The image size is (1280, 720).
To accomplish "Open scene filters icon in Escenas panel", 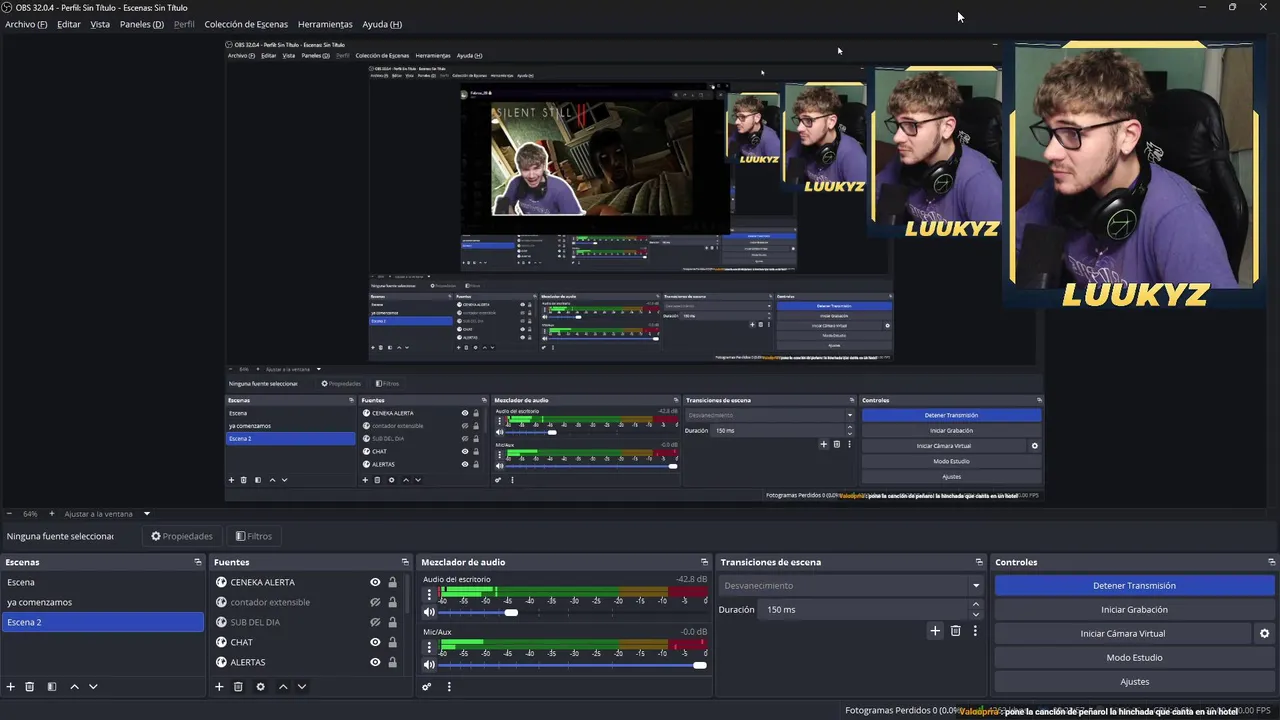I will 52,687.
